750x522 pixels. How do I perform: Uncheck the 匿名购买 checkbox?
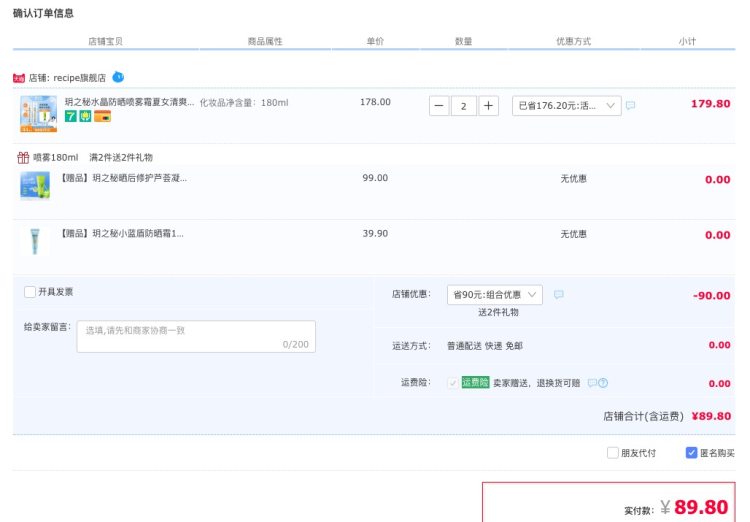691,453
